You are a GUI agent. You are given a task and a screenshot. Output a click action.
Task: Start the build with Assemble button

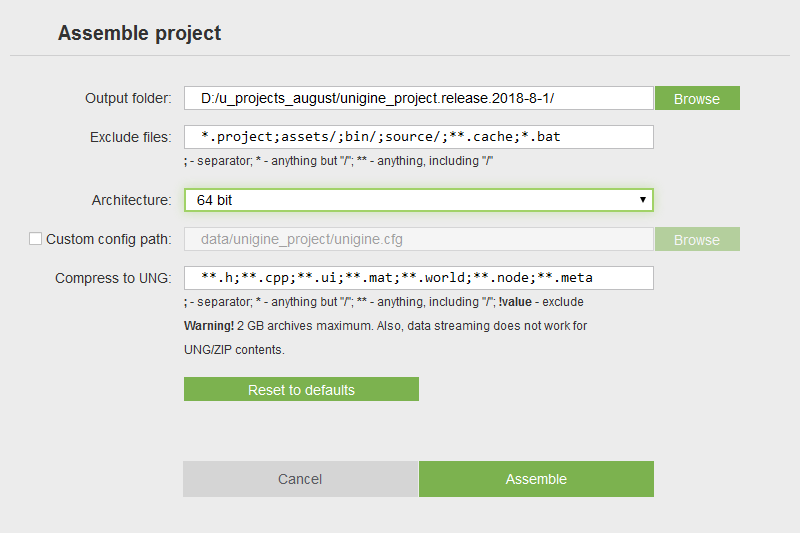tap(536, 479)
